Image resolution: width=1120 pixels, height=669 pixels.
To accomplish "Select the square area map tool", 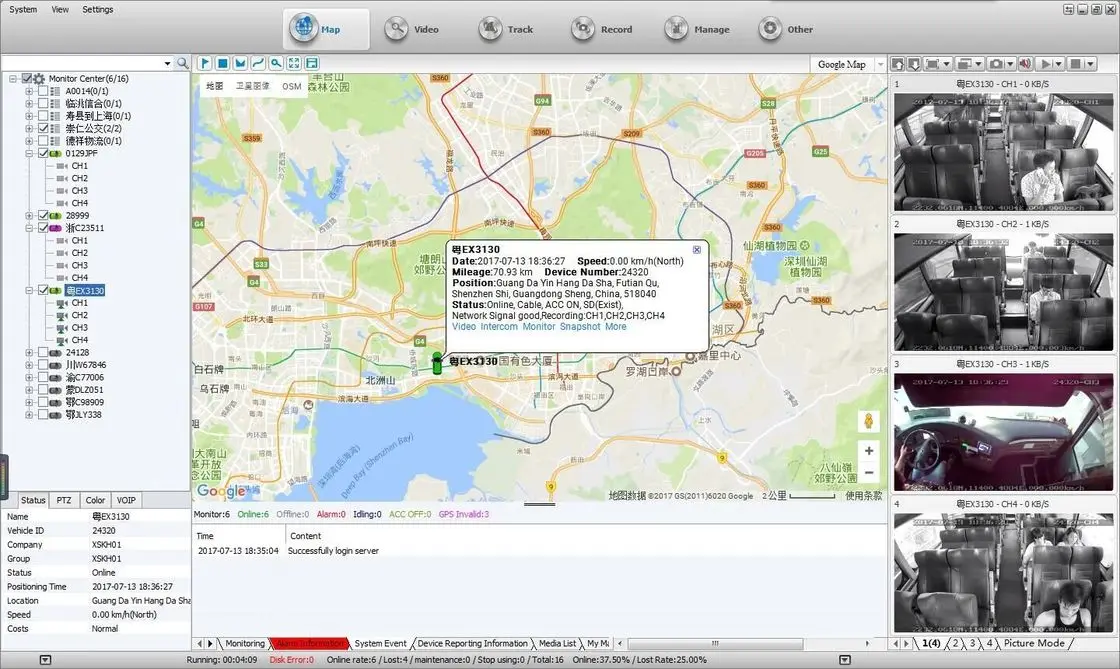I will [x=223, y=64].
